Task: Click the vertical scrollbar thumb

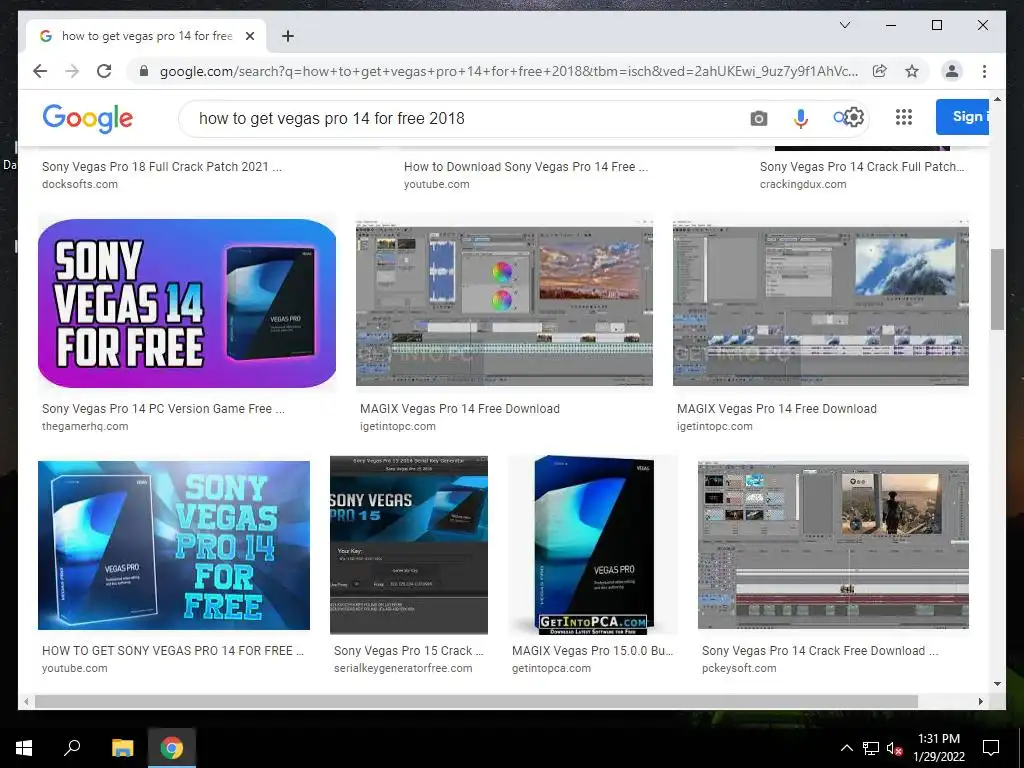Action: point(997,289)
